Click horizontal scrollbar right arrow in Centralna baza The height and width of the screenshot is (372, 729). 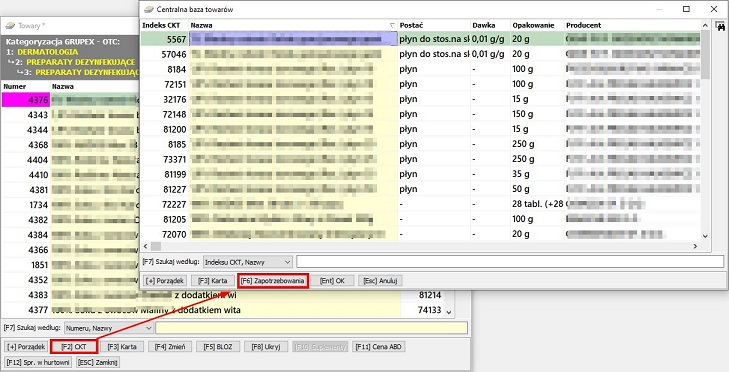click(x=696, y=246)
